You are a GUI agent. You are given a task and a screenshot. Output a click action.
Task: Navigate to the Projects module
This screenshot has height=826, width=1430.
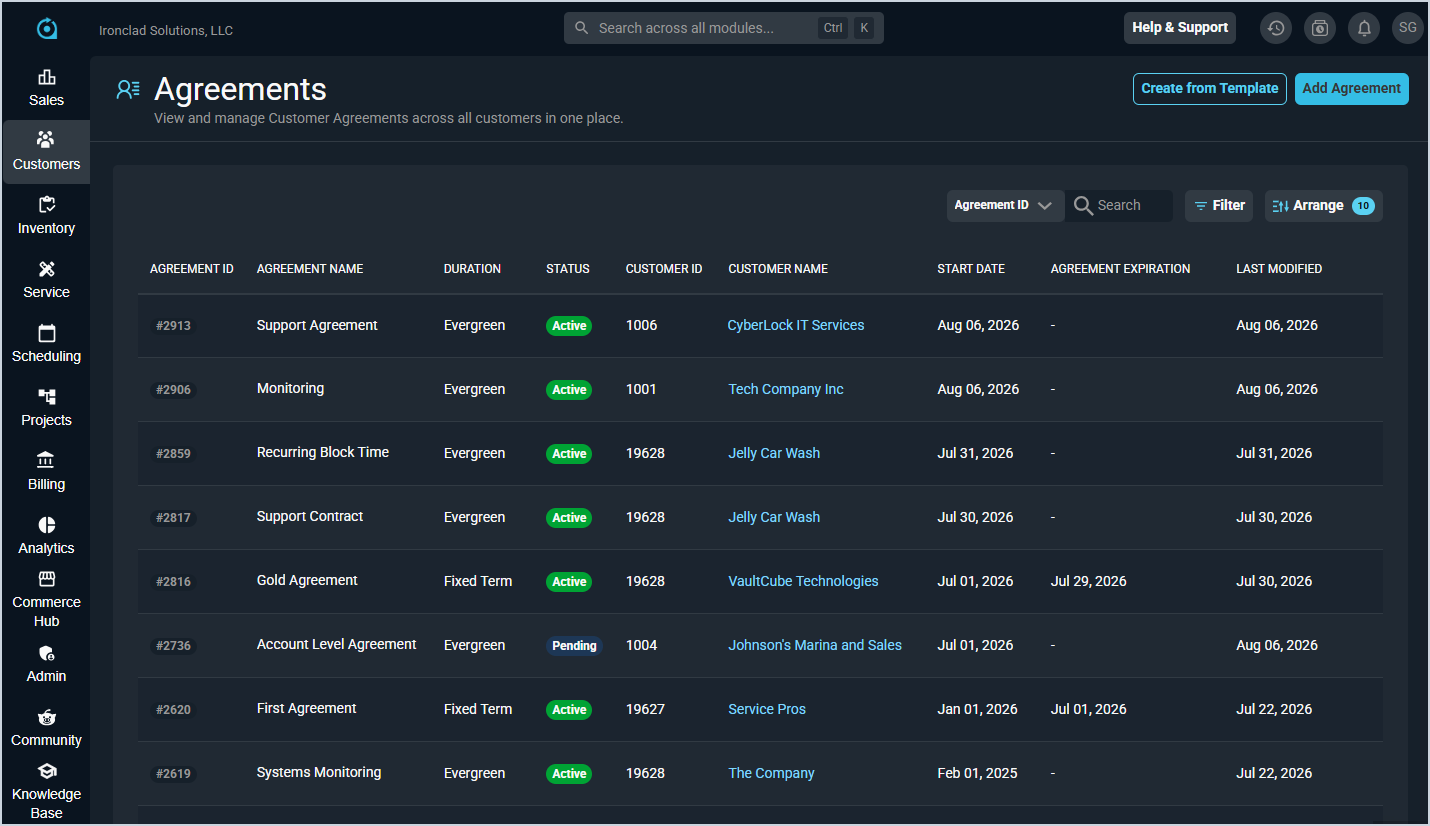(46, 408)
